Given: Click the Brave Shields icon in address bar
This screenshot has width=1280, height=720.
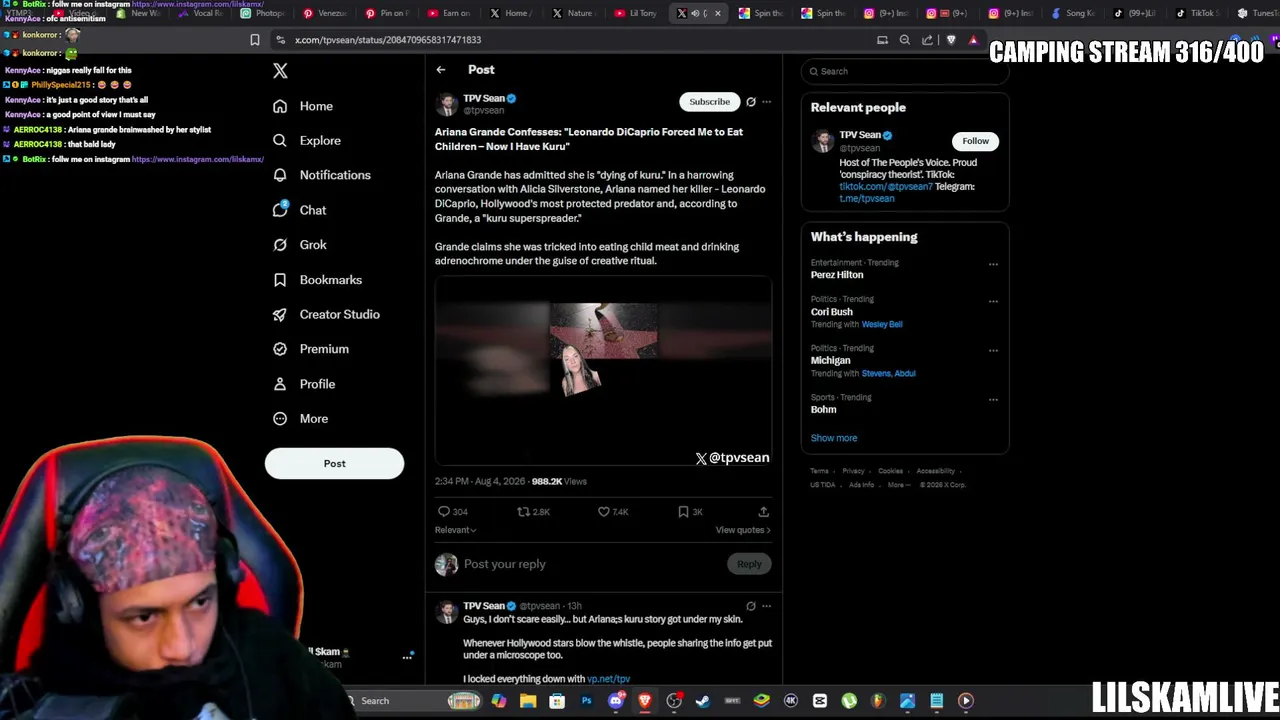Looking at the screenshot, I should point(951,40).
